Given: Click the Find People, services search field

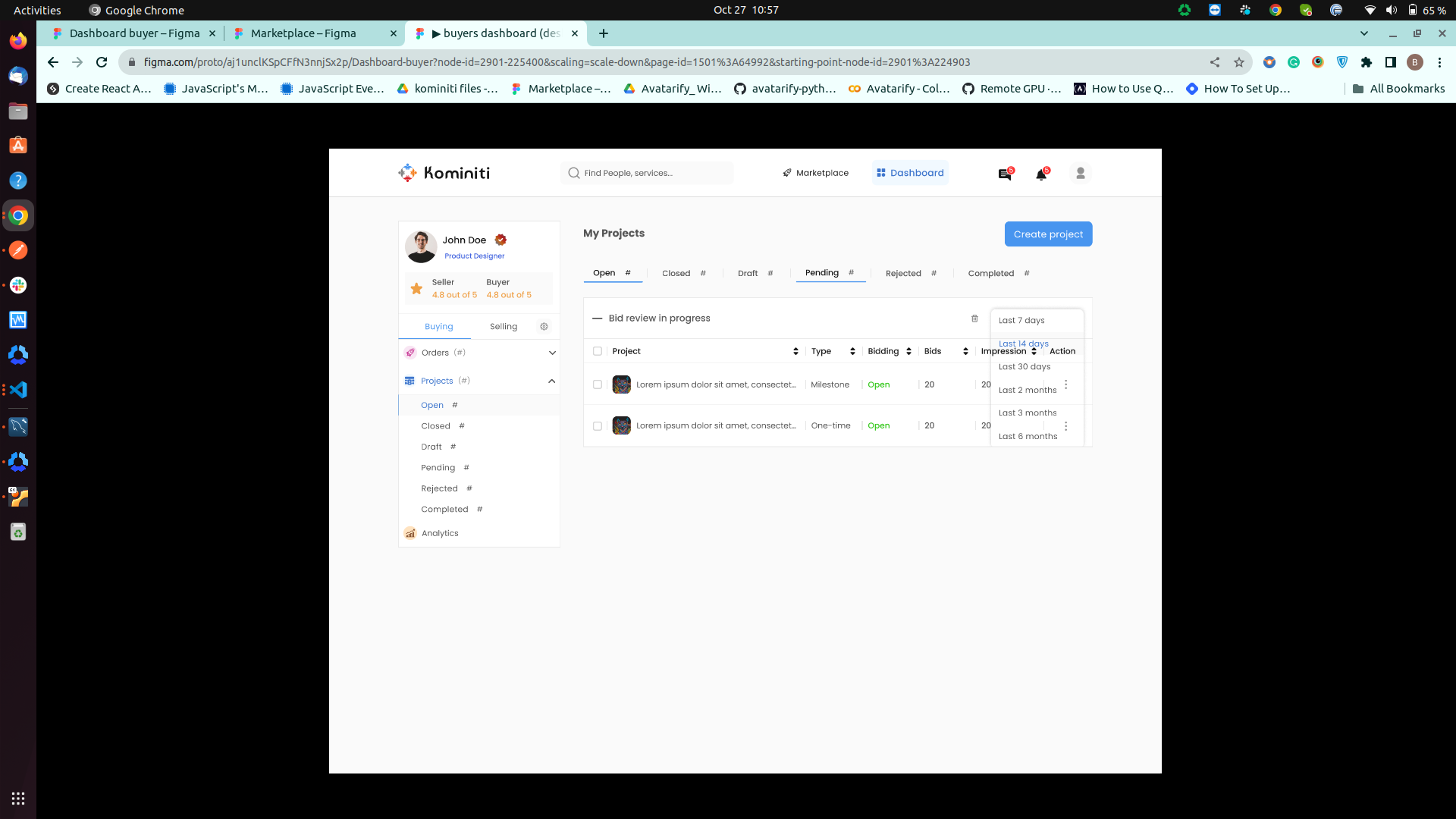Looking at the screenshot, I should point(647,173).
